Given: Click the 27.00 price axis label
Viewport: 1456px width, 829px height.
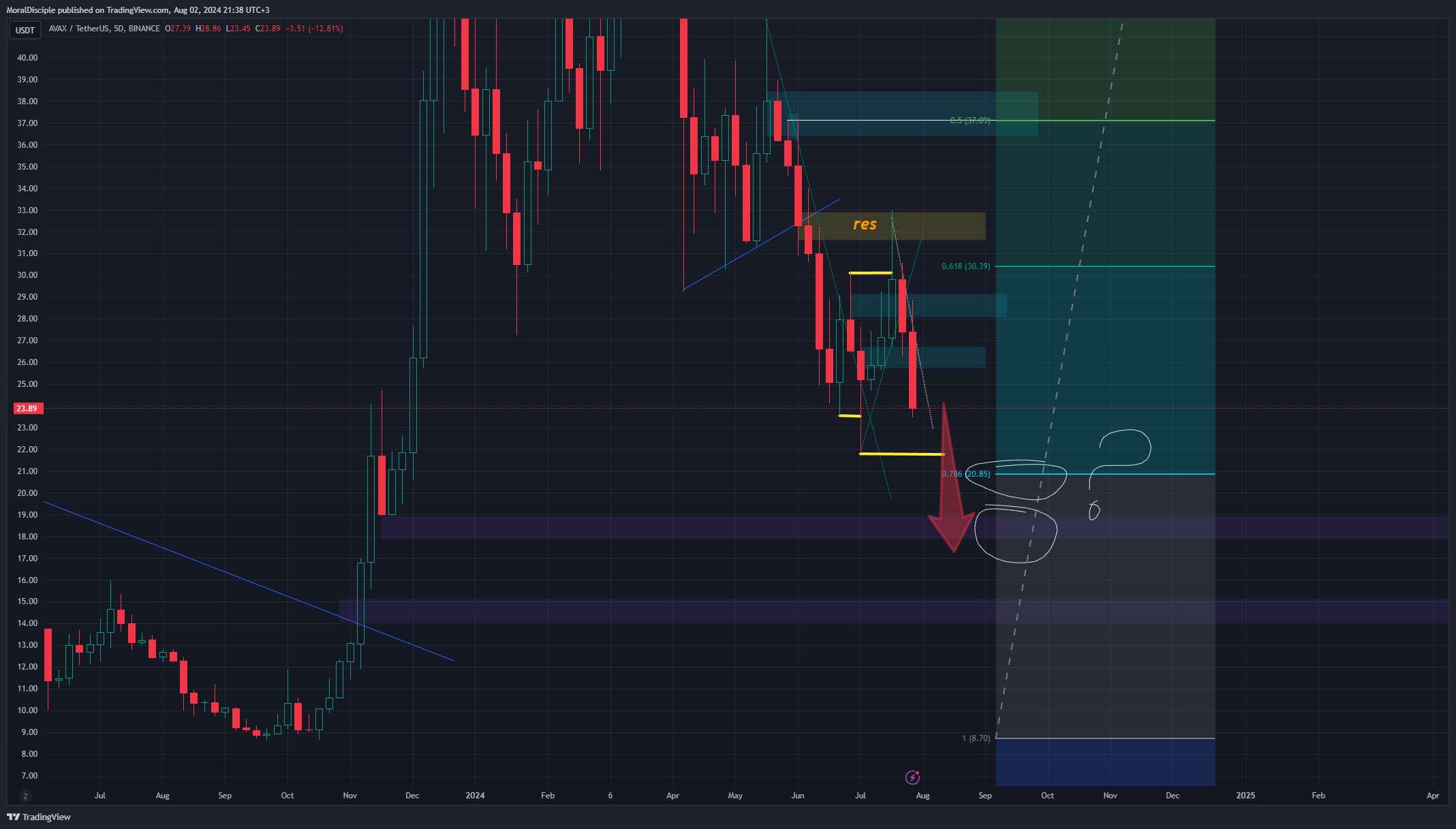Looking at the screenshot, I should 27,341.
